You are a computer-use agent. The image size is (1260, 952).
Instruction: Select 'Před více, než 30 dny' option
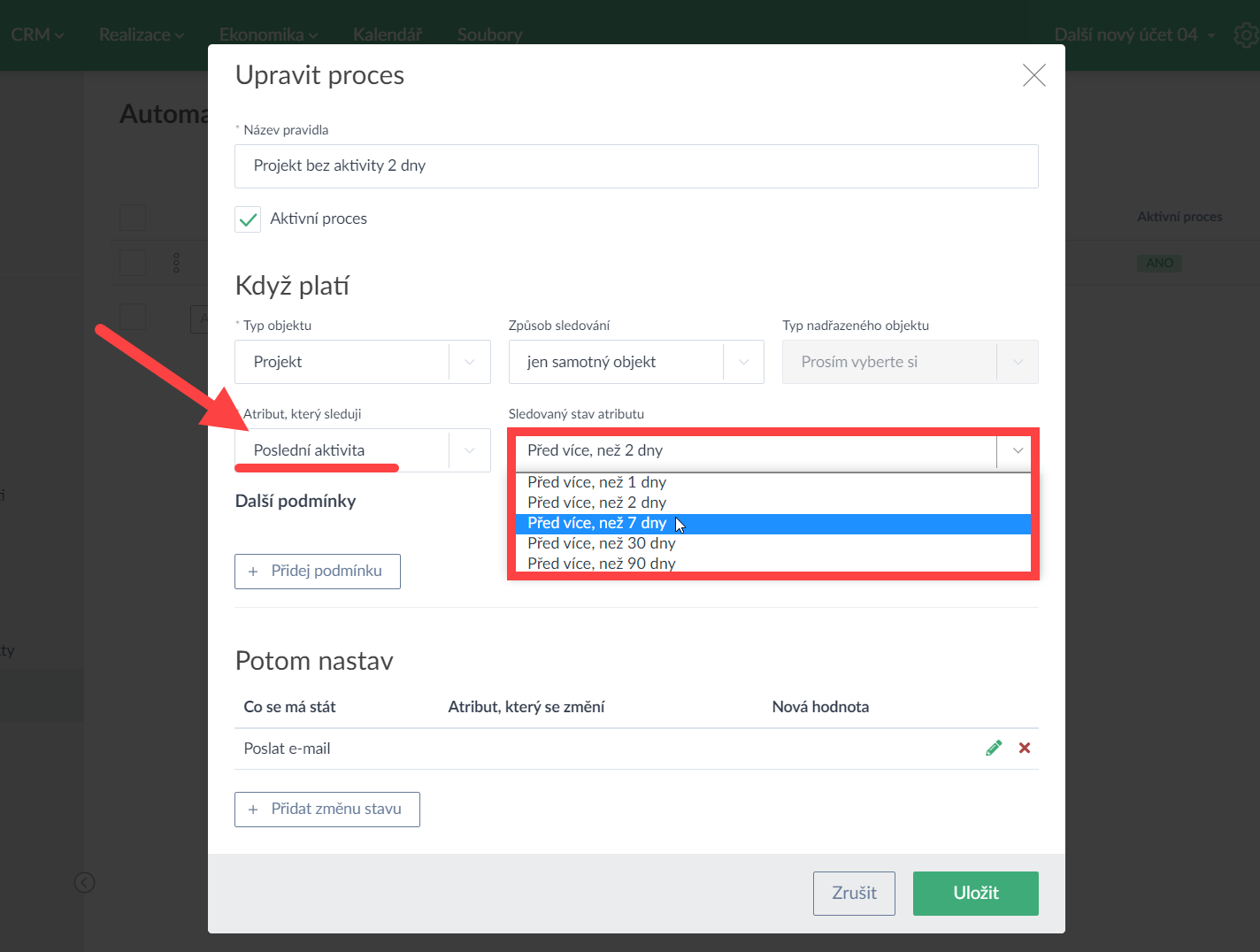click(602, 543)
